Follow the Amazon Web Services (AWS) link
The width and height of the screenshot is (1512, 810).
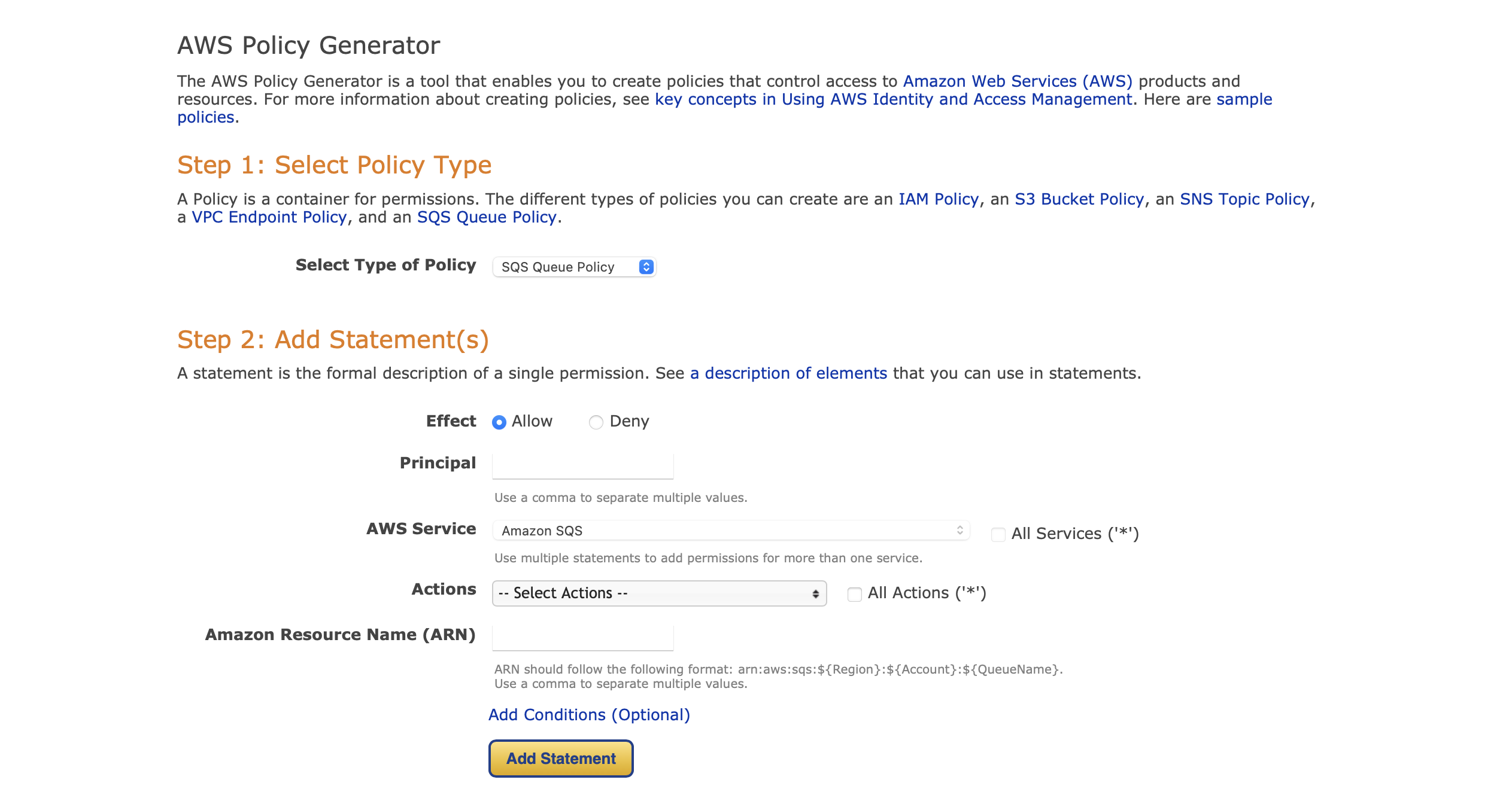(x=1017, y=81)
